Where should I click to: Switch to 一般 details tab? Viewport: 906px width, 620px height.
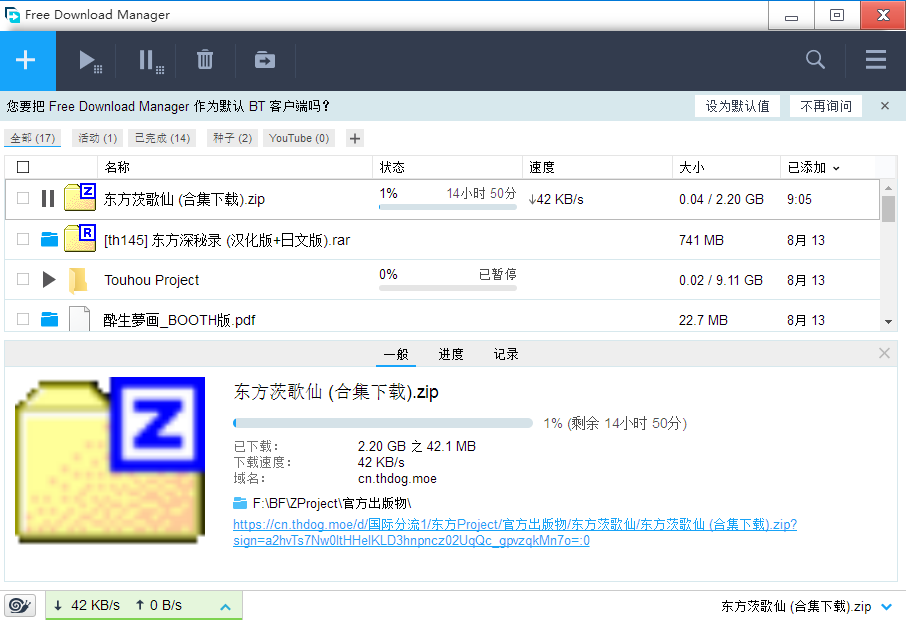coord(396,354)
